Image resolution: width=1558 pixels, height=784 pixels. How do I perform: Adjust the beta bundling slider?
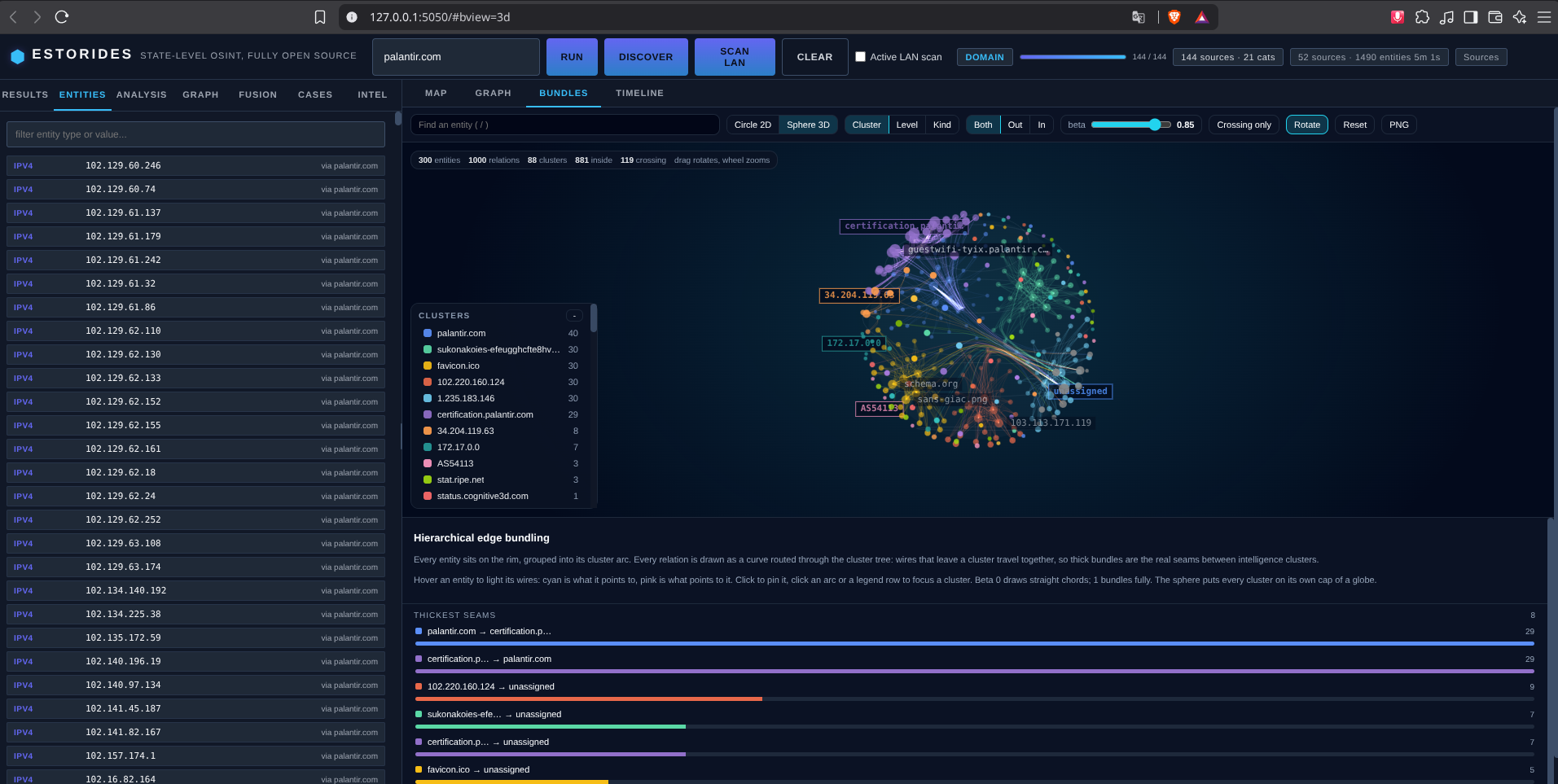tap(1130, 125)
